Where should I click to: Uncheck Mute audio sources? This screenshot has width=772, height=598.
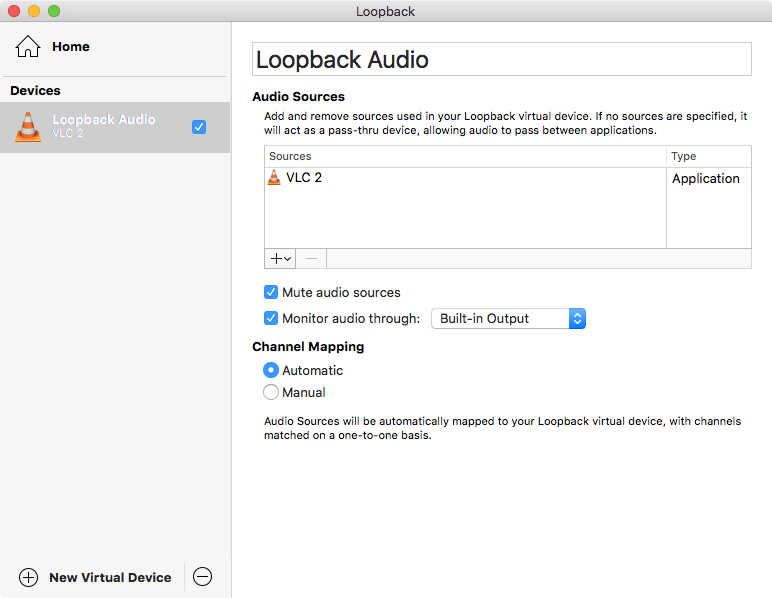click(271, 292)
